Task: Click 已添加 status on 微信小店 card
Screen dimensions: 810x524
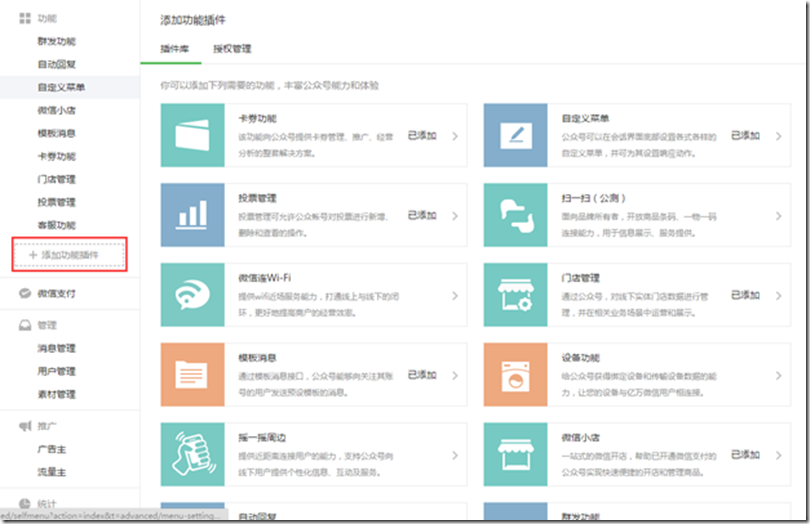Action: (x=745, y=455)
